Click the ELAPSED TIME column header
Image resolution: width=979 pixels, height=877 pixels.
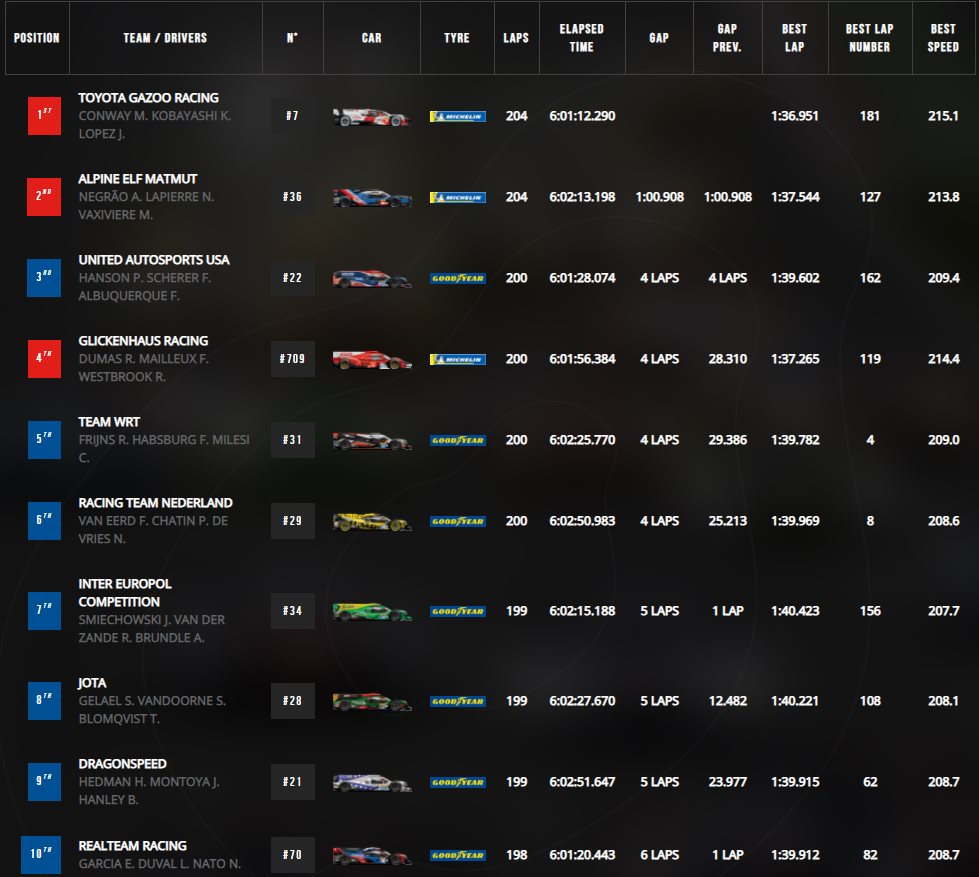(582, 38)
